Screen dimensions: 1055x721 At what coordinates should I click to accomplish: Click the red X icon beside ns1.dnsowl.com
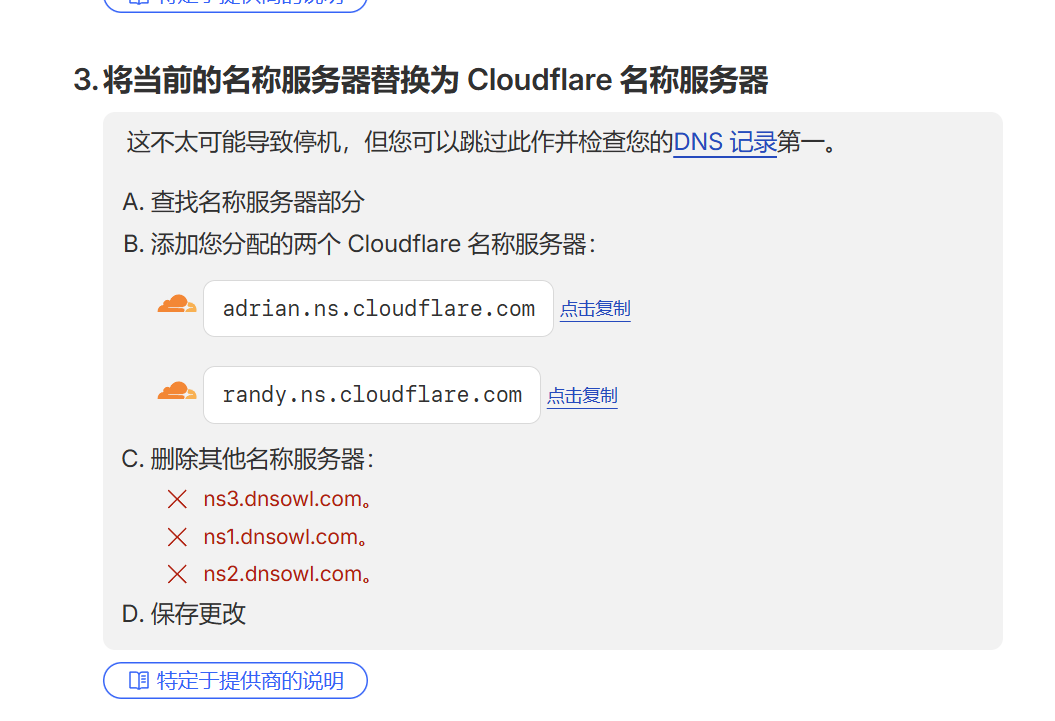[177, 536]
